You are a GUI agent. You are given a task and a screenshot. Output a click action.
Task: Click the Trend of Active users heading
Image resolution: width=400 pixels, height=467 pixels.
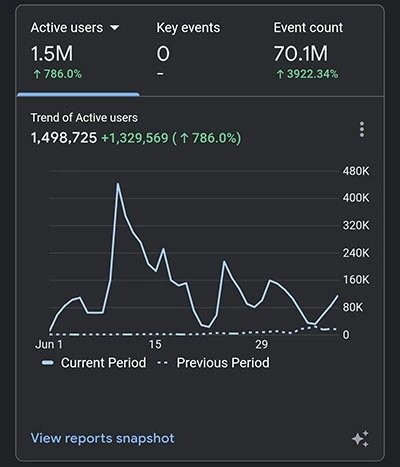click(84, 118)
